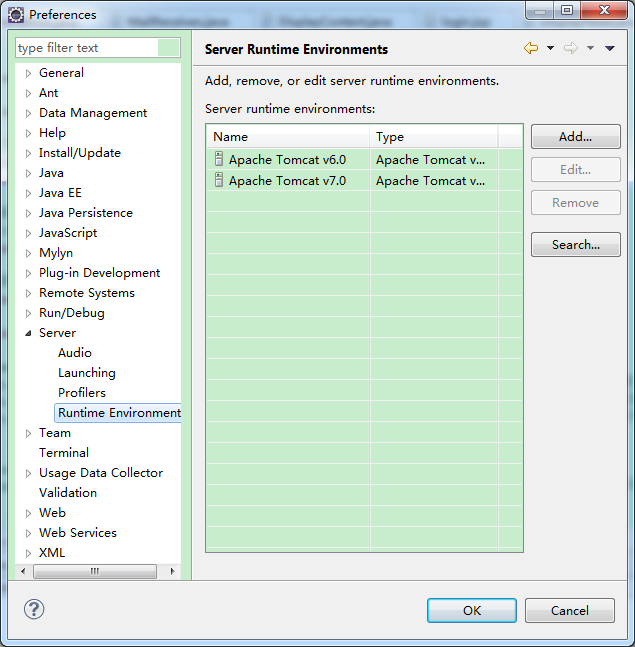
Task: Select the Mylyn preference label
Action: click(56, 253)
